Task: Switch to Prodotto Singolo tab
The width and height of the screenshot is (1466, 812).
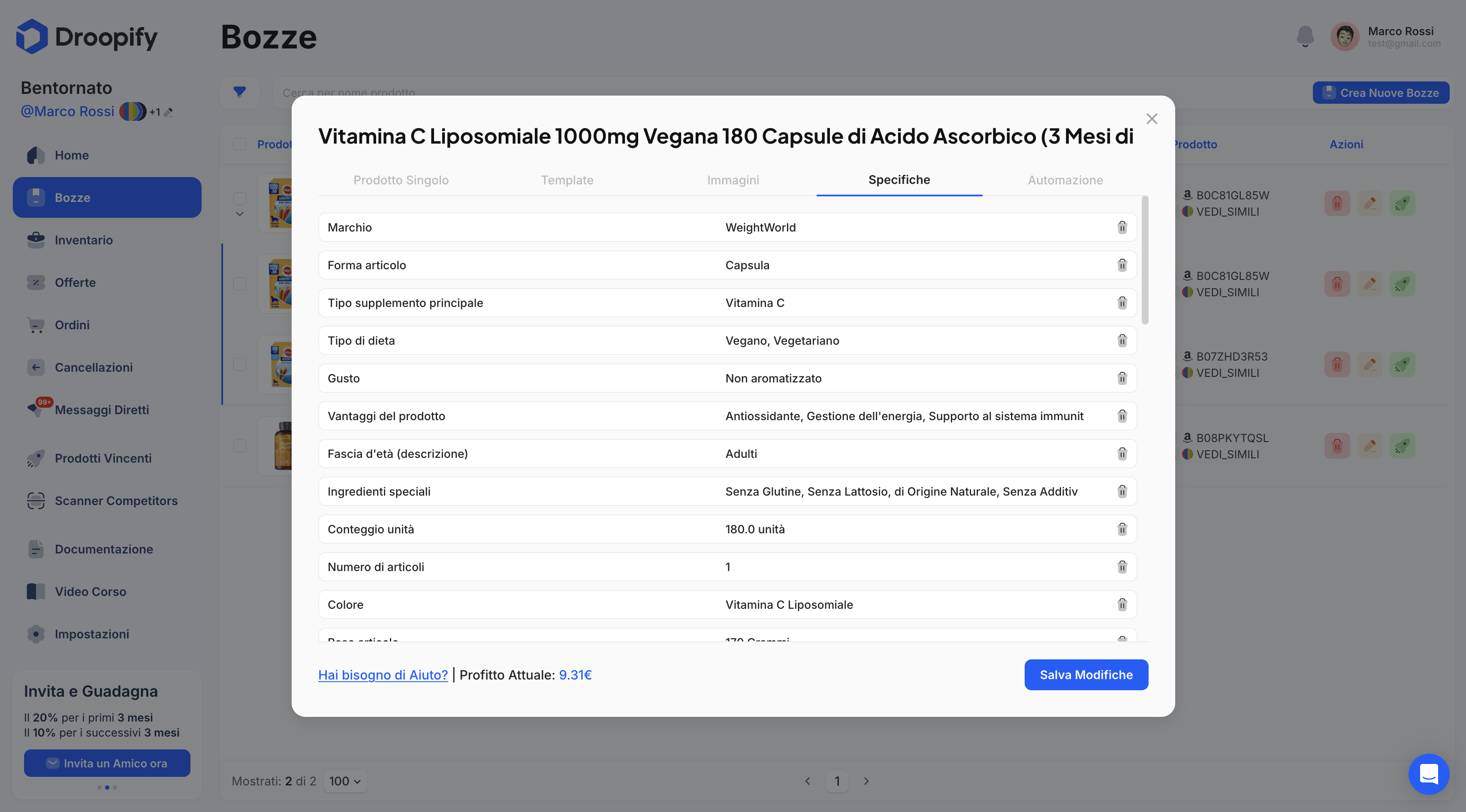Action: tap(401, 180)
